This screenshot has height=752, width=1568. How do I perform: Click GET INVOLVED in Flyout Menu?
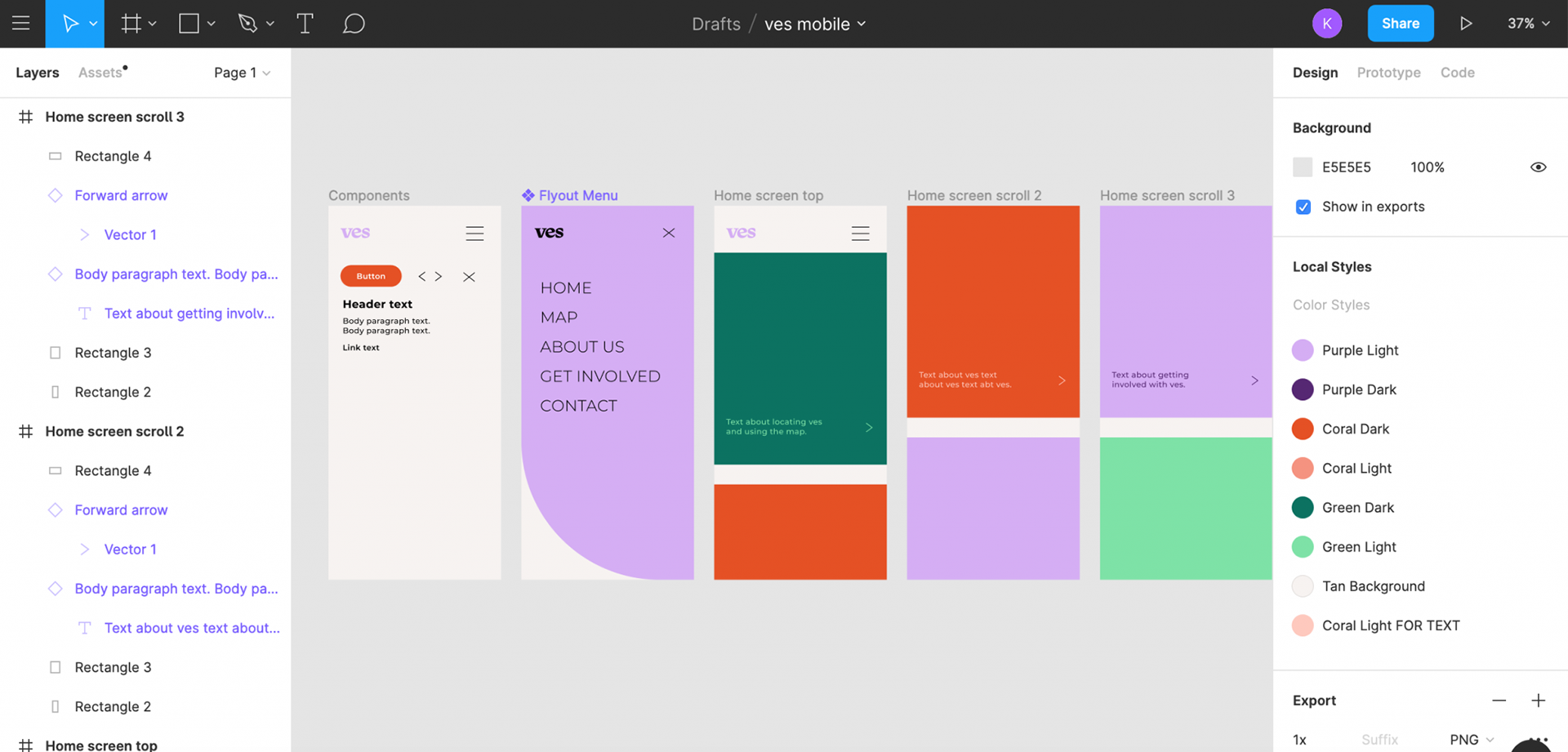point(600,376)
